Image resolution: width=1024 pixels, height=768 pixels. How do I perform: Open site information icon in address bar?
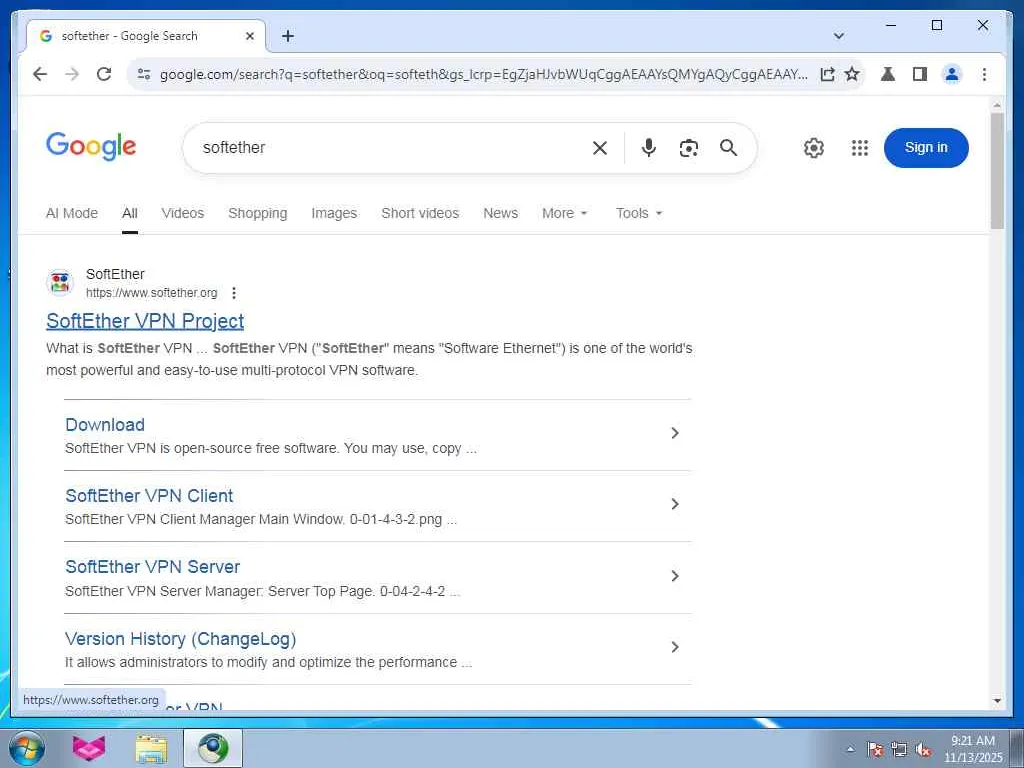coord(144,74)
